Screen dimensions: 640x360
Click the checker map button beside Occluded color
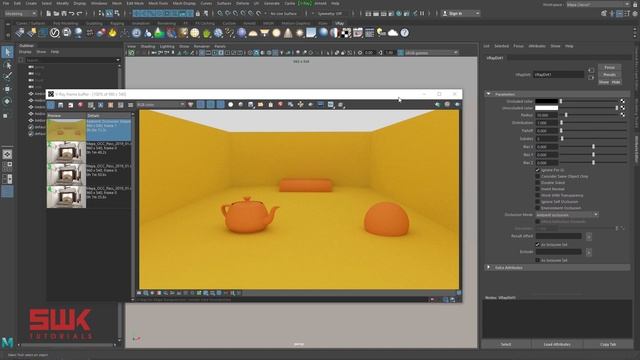coord(622,101)
